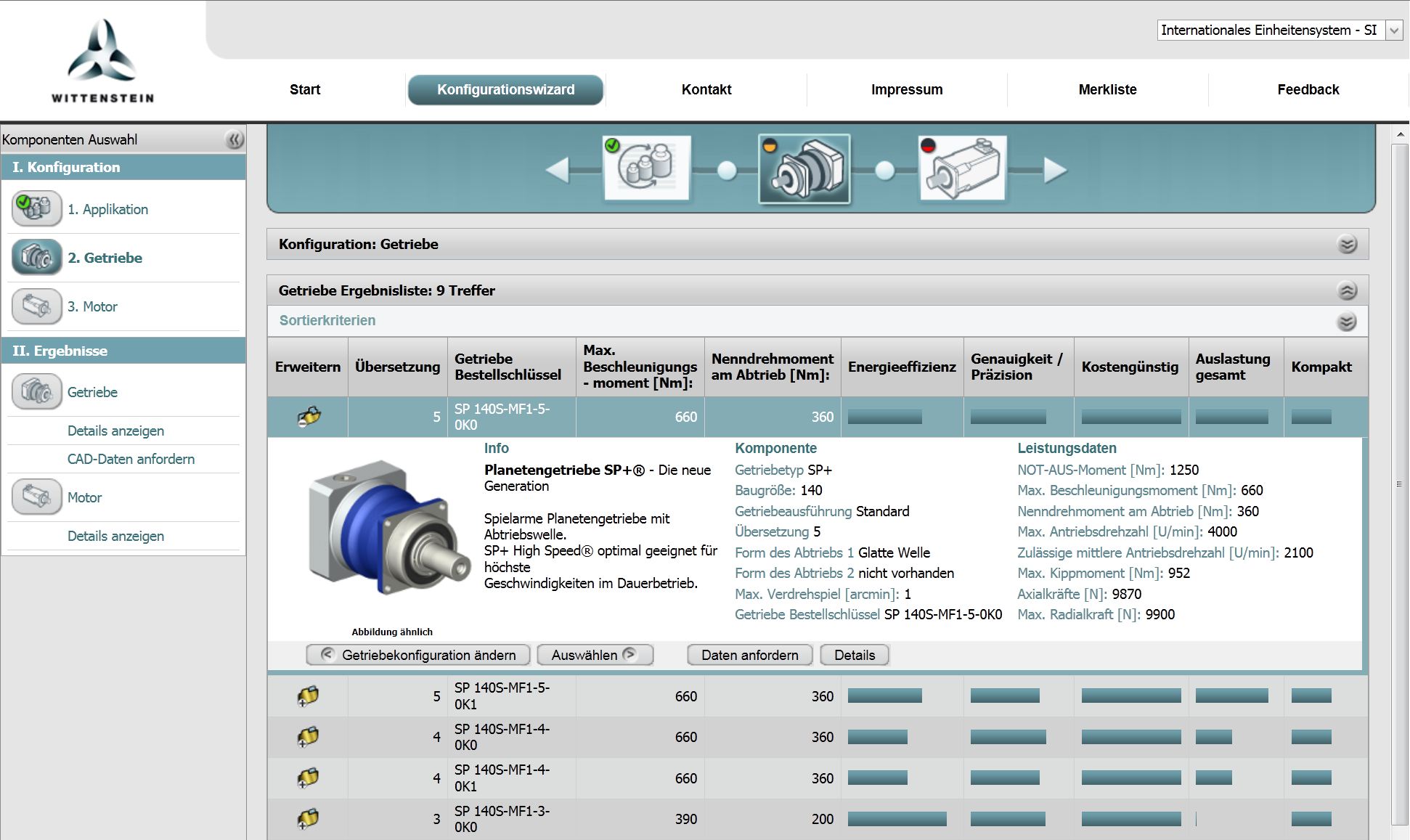Expand row SP 140S-MF1-3-0K0 details
The width and height of the screenshot is (1410, 840).
[308, 819]
